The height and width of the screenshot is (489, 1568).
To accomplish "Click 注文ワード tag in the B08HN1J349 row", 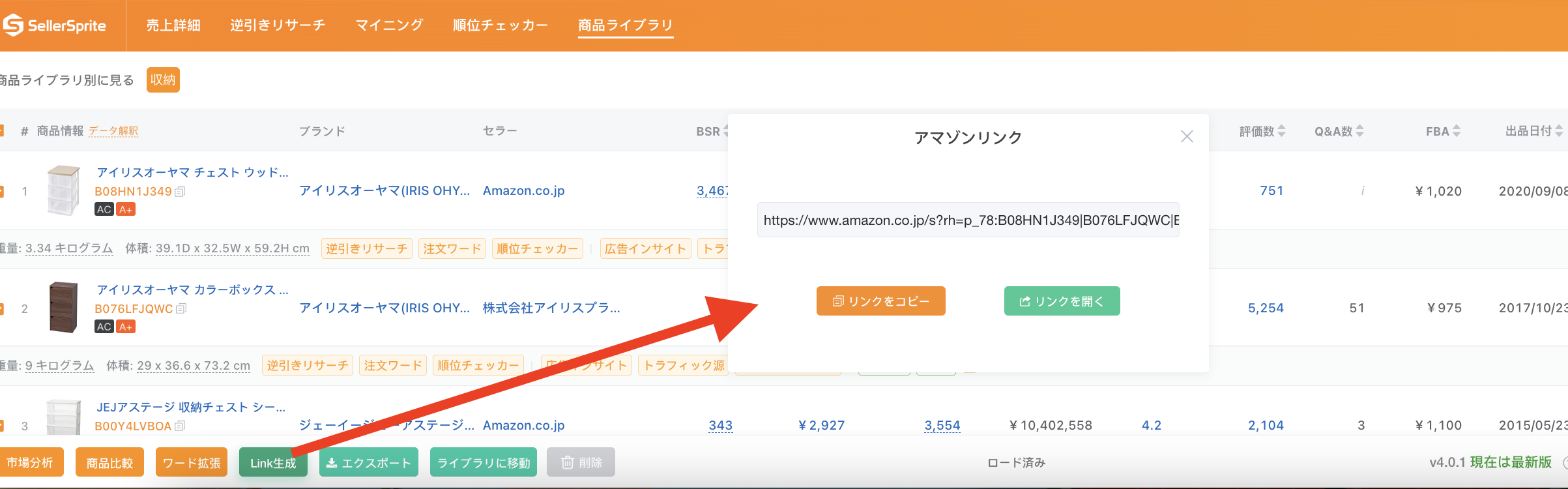I will (x=452, y=248).
